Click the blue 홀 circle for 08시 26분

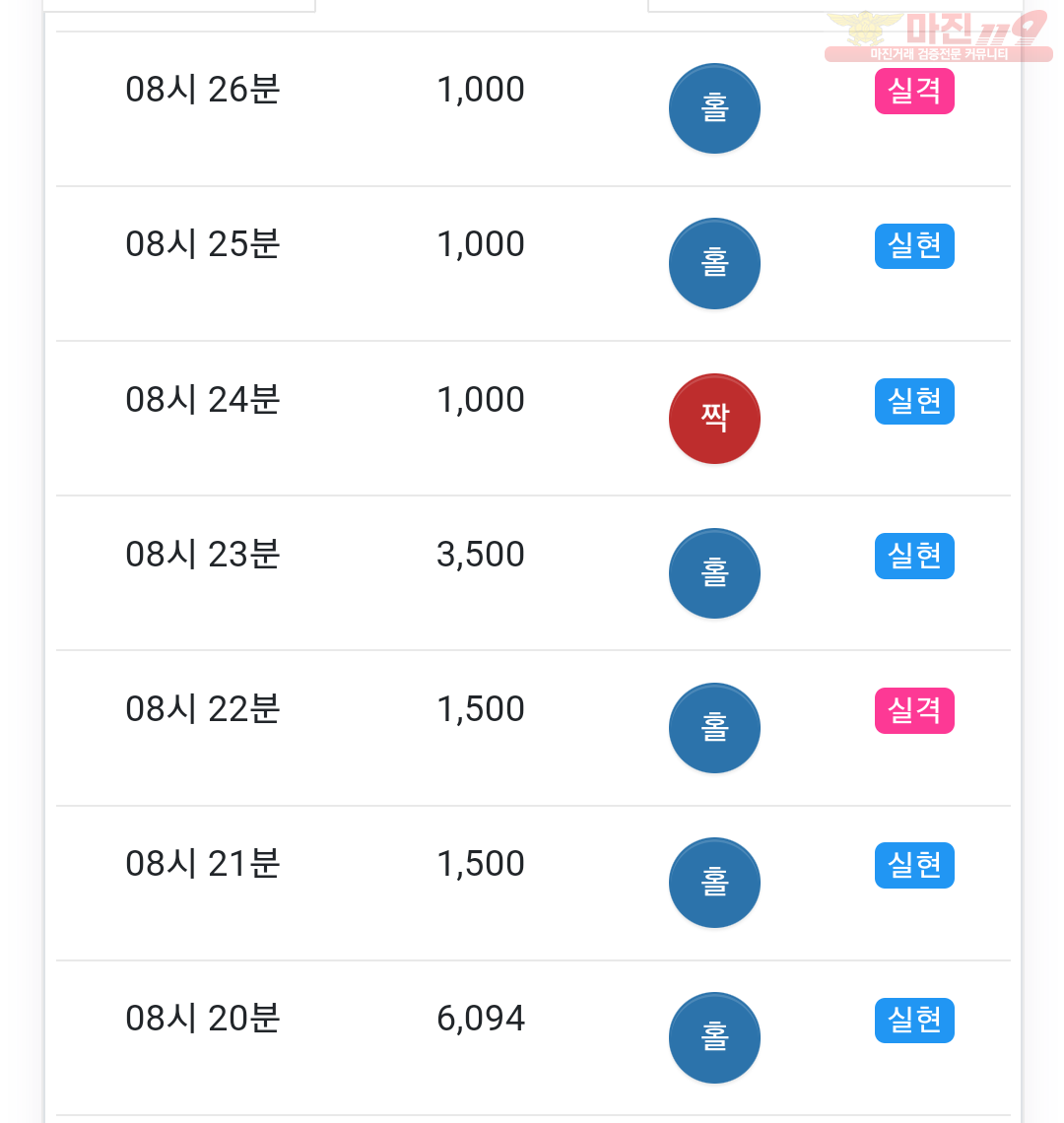click(x=713, y=109)
